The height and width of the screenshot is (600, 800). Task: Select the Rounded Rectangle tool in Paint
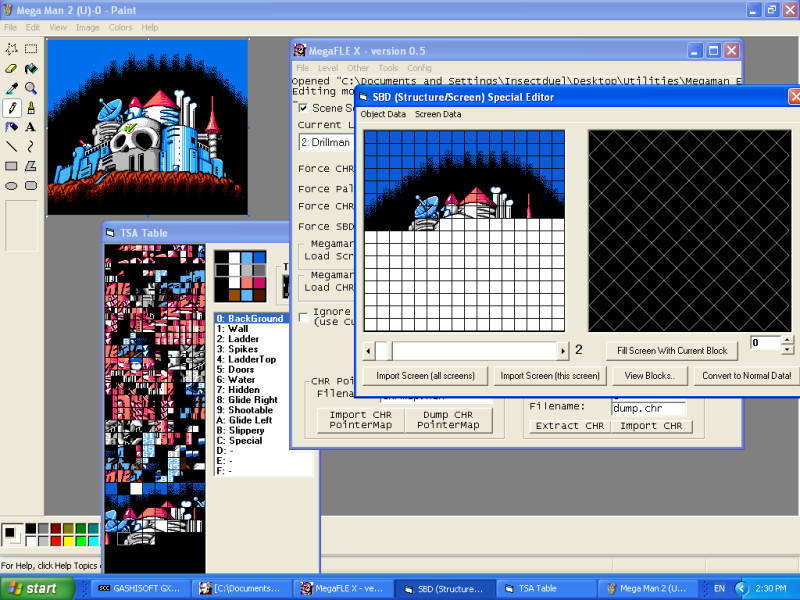point(31,186)
